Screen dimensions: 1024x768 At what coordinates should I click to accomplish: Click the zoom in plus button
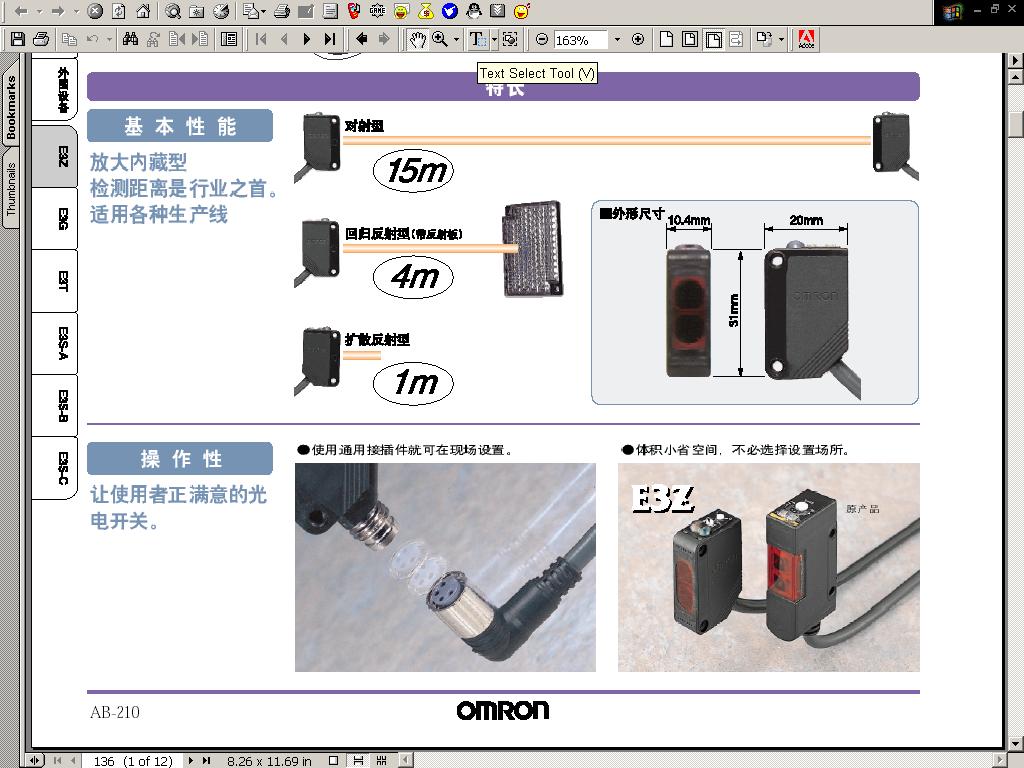638,40
